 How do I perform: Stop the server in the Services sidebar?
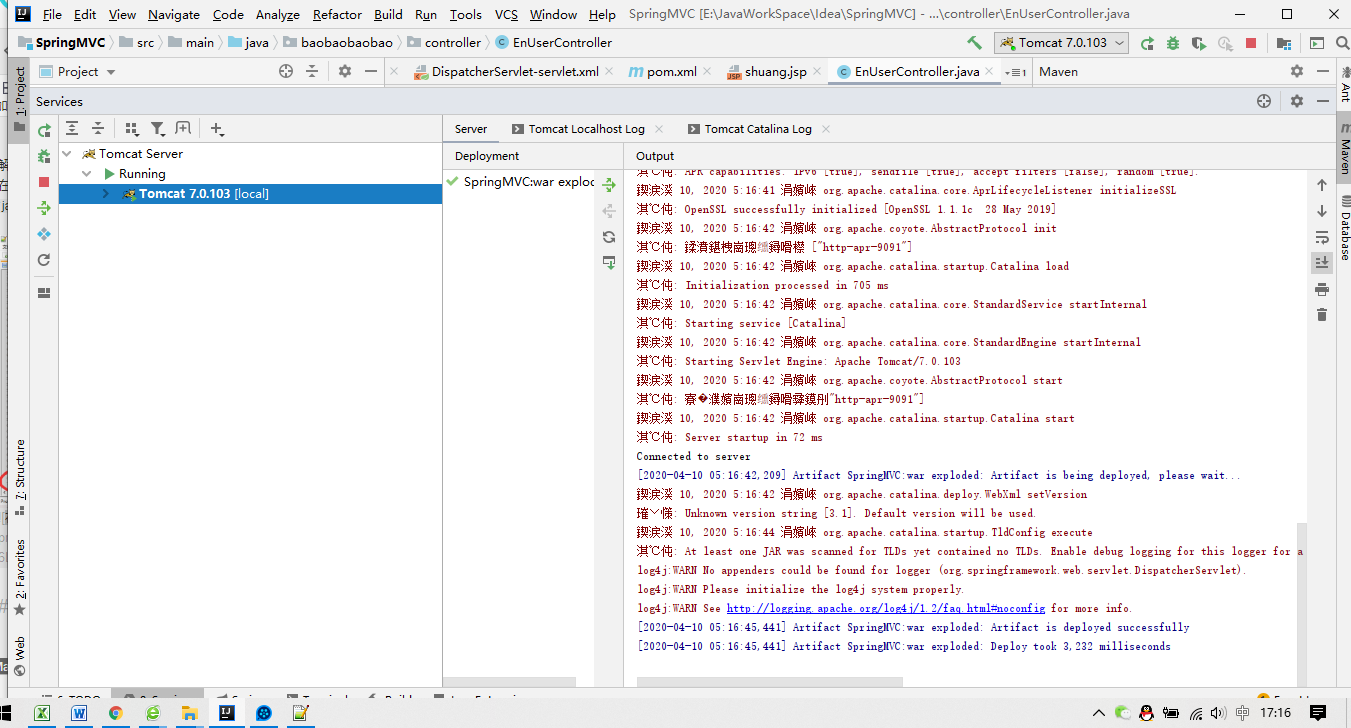[44, 182]
